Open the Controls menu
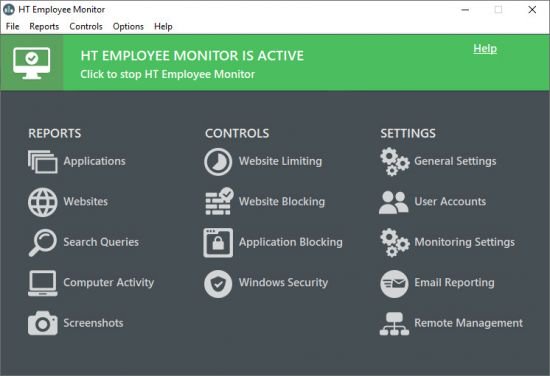The height and width of the screenshot is (376, 550). pyautogui.click(x=86, y=27)
